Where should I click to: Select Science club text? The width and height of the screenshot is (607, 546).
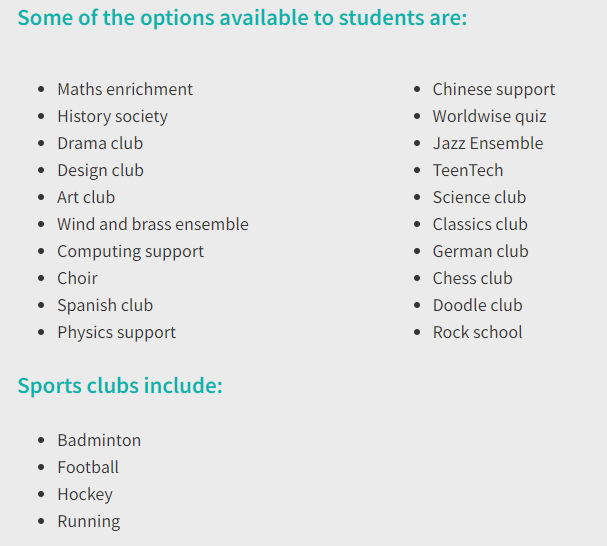point(479,197)
